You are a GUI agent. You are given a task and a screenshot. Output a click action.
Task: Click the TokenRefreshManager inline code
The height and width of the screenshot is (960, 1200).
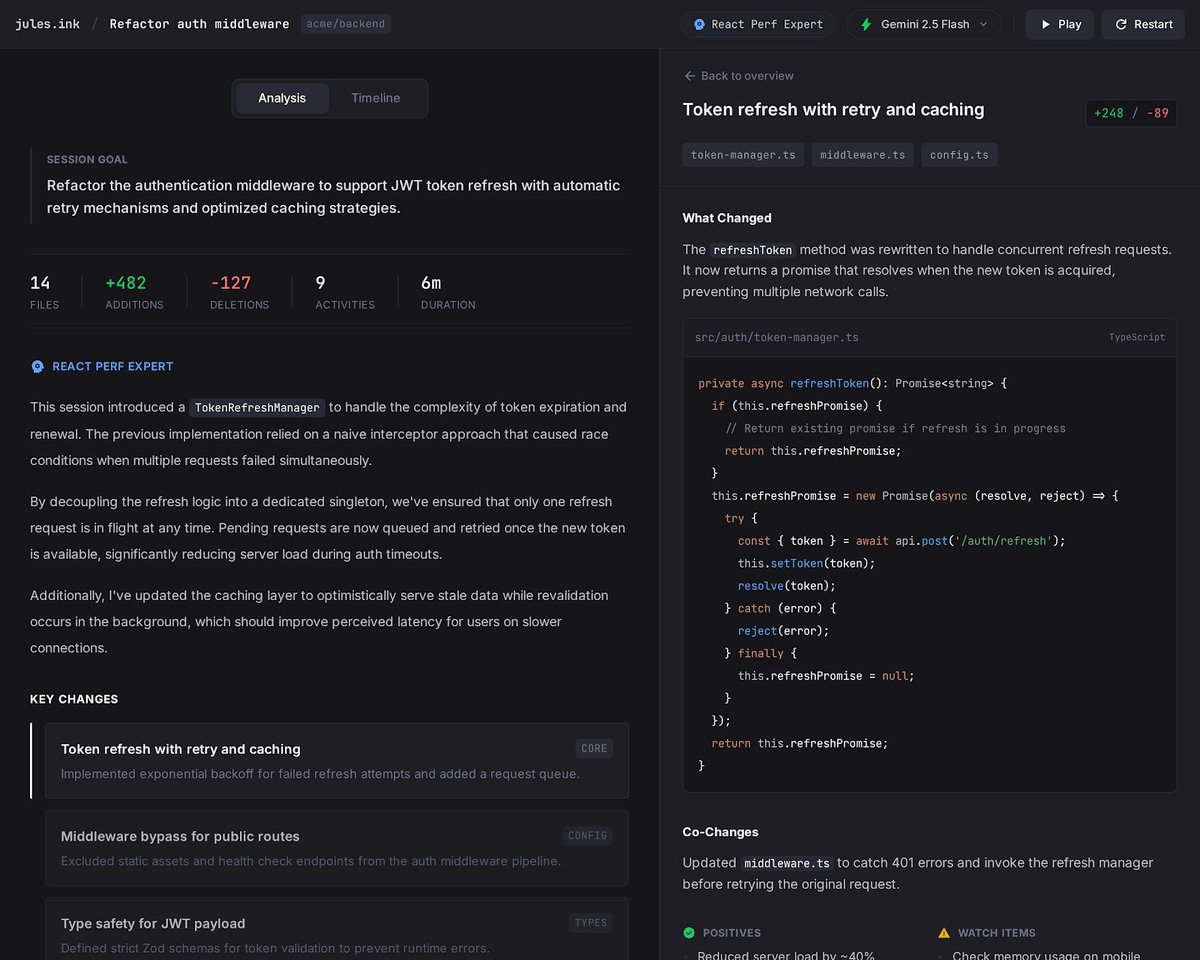pyautogui.click(x=257, y=407)
